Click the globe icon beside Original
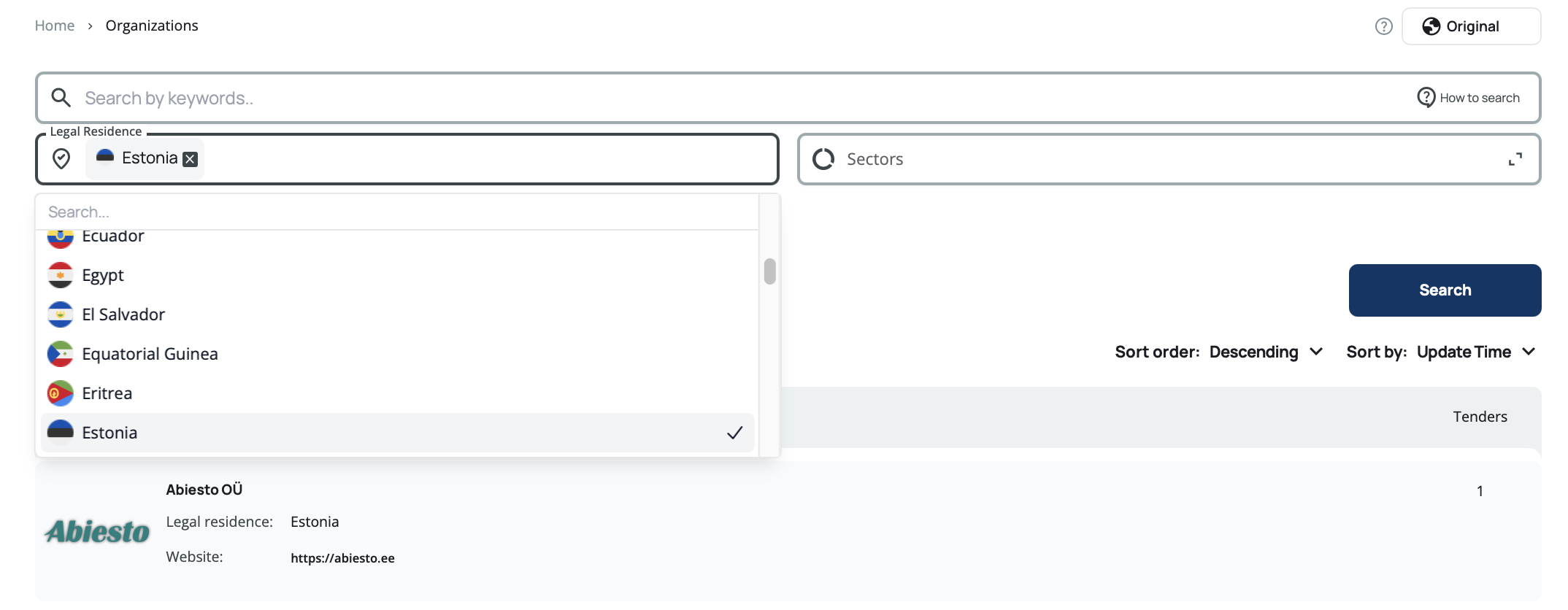The image size is (1568, 610). coord(1431,26)
